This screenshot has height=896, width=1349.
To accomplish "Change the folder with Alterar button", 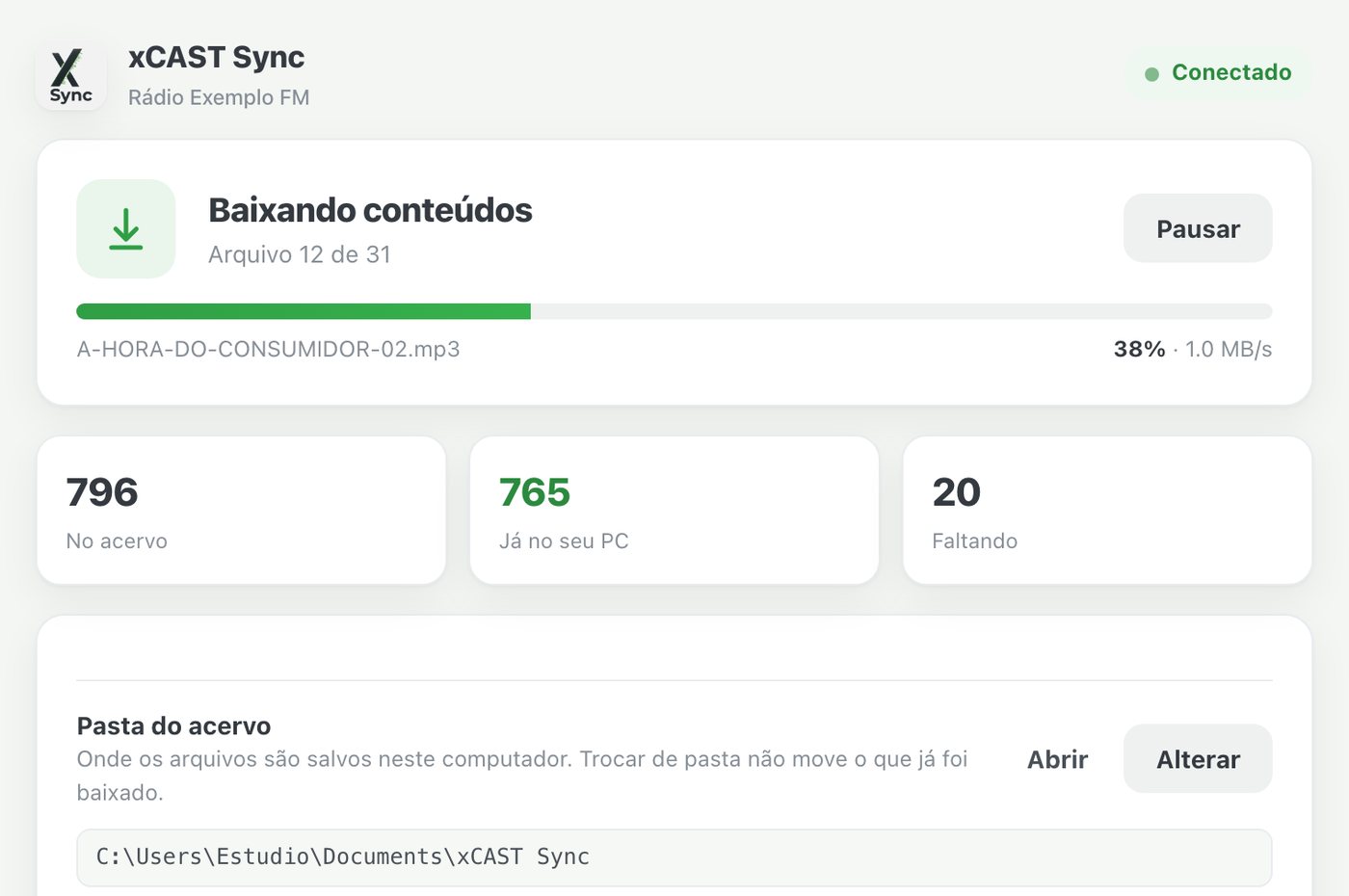I will point(1198,759).
